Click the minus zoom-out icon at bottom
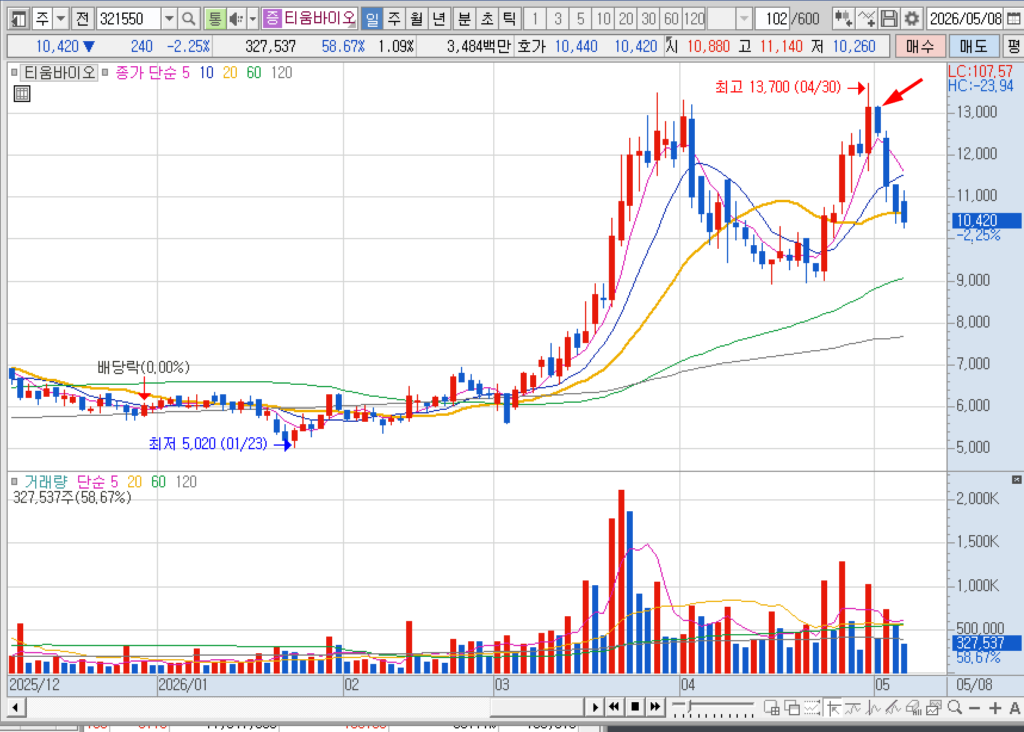 click(x=974, y=708)
